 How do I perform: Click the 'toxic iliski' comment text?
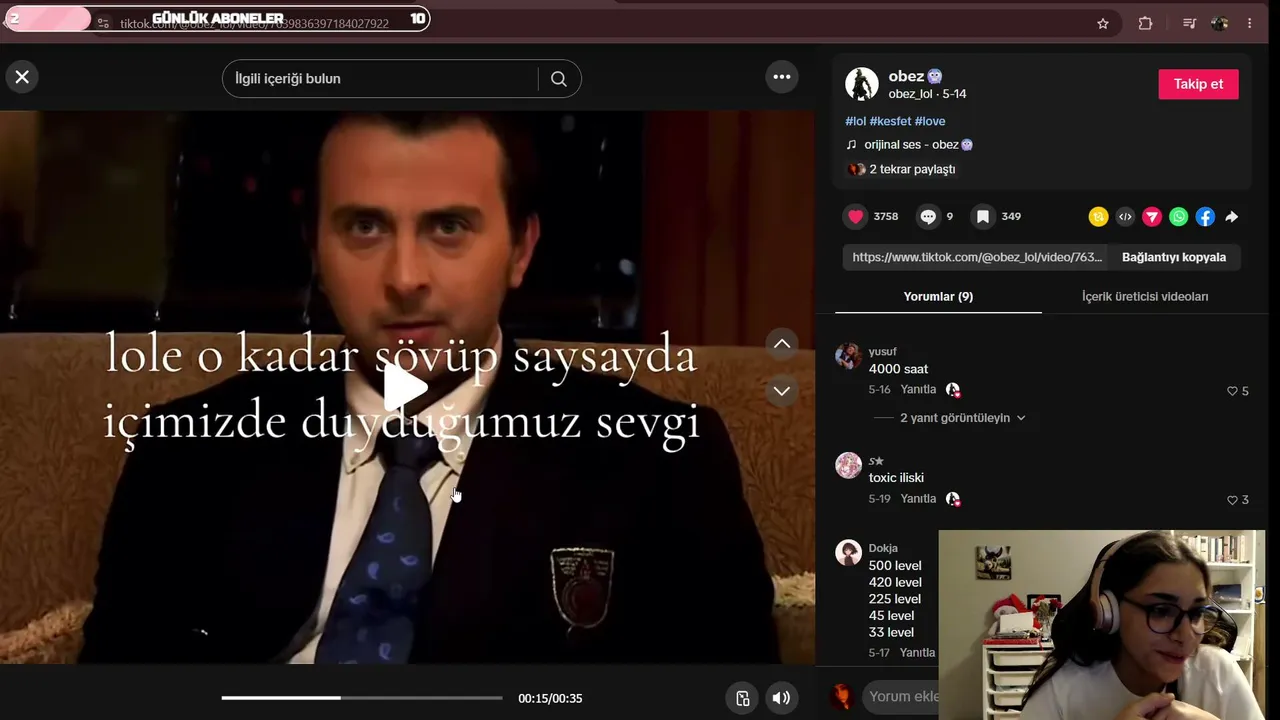[896, 478]
